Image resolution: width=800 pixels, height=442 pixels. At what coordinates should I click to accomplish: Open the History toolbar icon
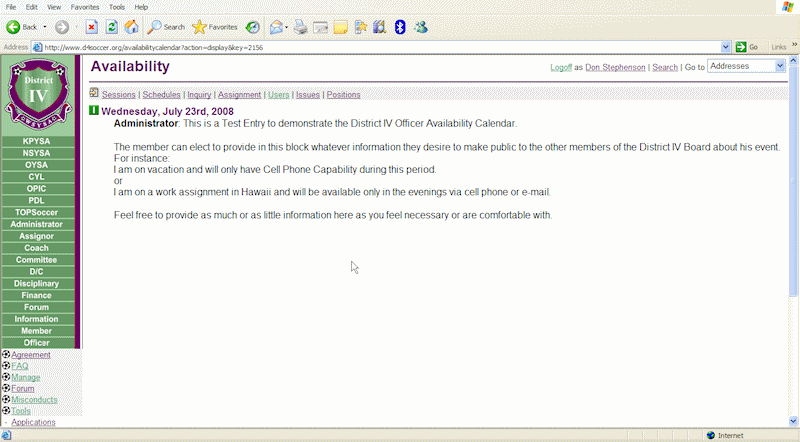click(x=253, y=27)
